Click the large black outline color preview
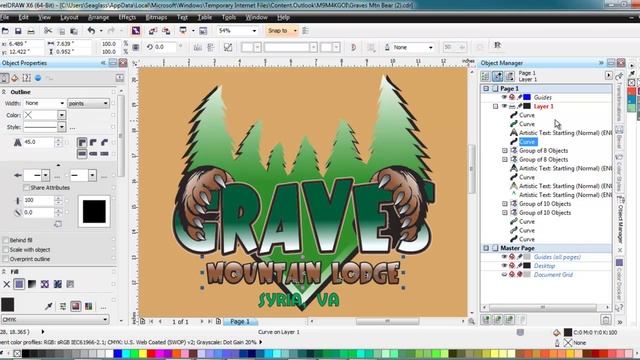This screenshot has width=640, height=360. tap(94, 212)
